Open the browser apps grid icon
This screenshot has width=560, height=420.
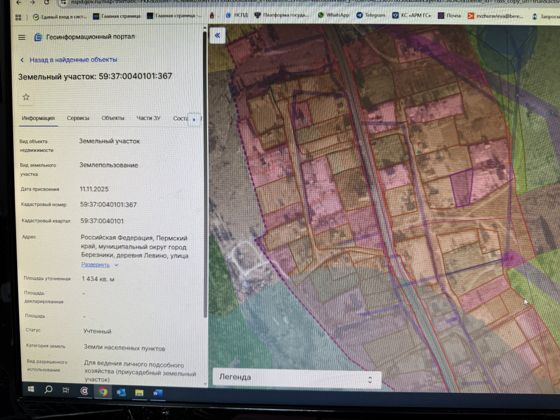click(x=18, y=17)
